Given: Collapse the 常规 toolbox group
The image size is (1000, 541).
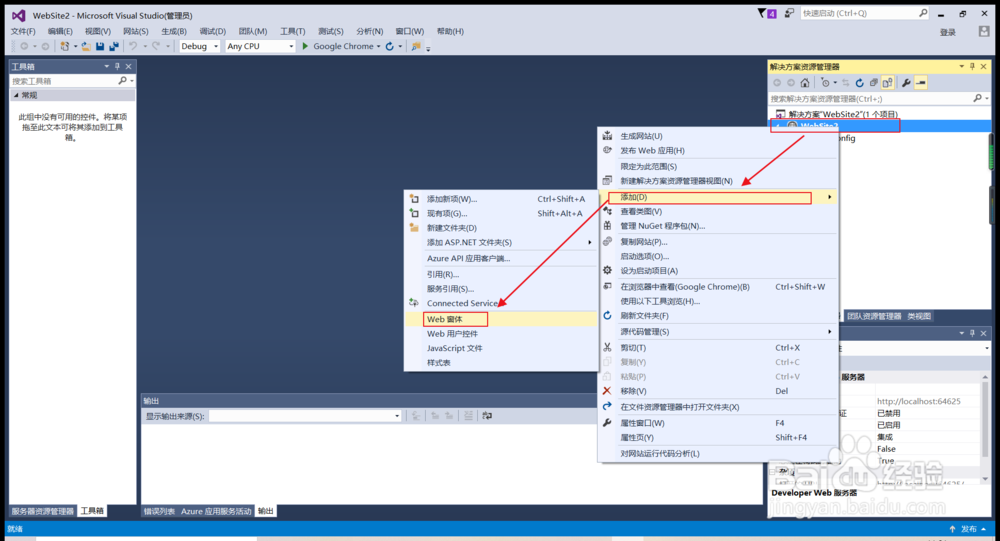Looking at the screenshot, I should [x=17, y=95].
